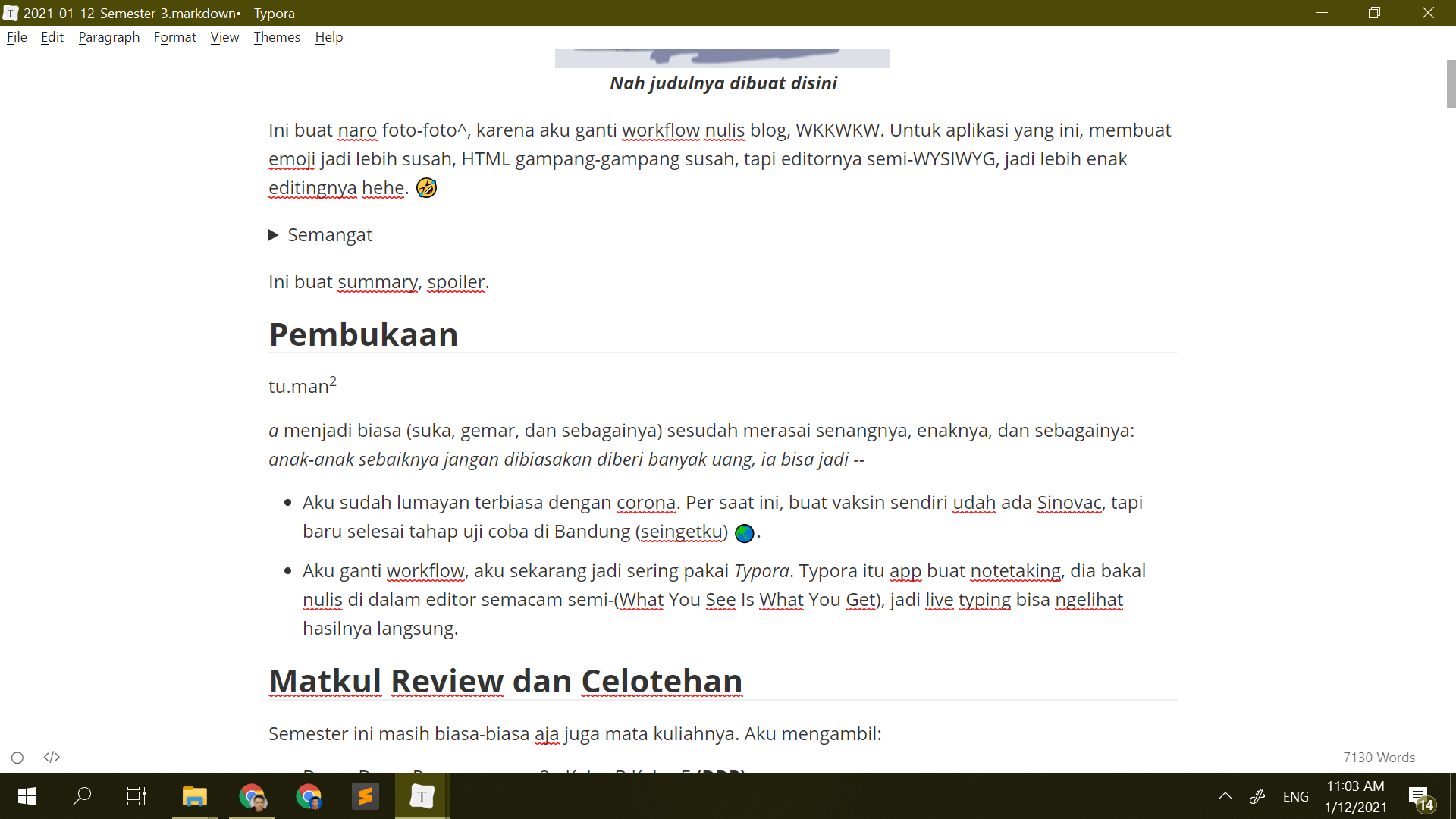This screenshot has height=819, width=1456.
Task: Click the Typora taskbar icon
Action: 422,796
